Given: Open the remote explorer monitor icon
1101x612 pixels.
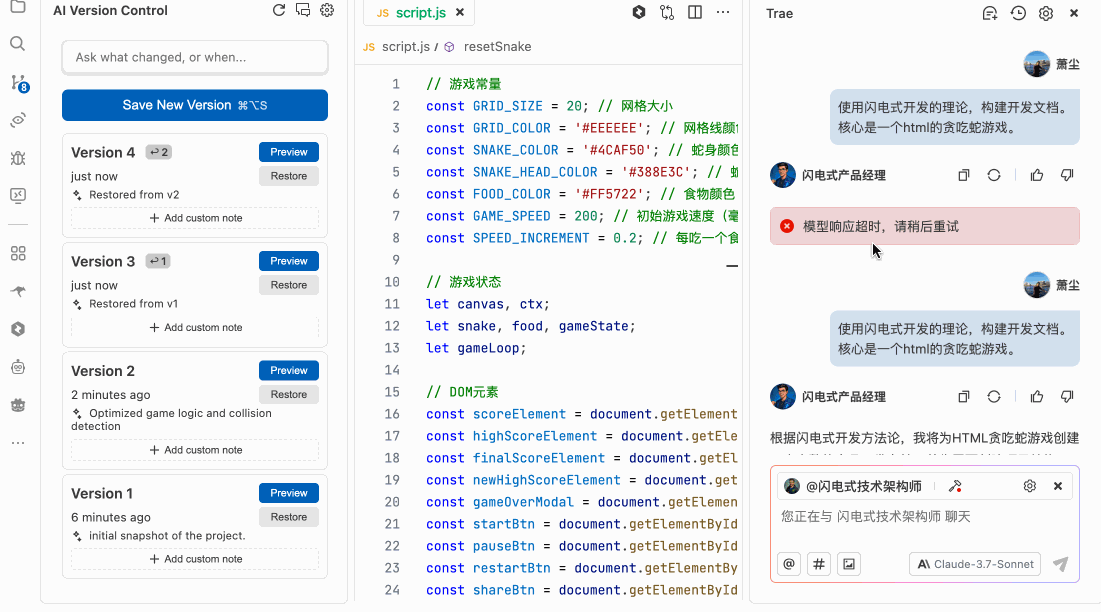Looking at the screenshot, I should point(18,195).
